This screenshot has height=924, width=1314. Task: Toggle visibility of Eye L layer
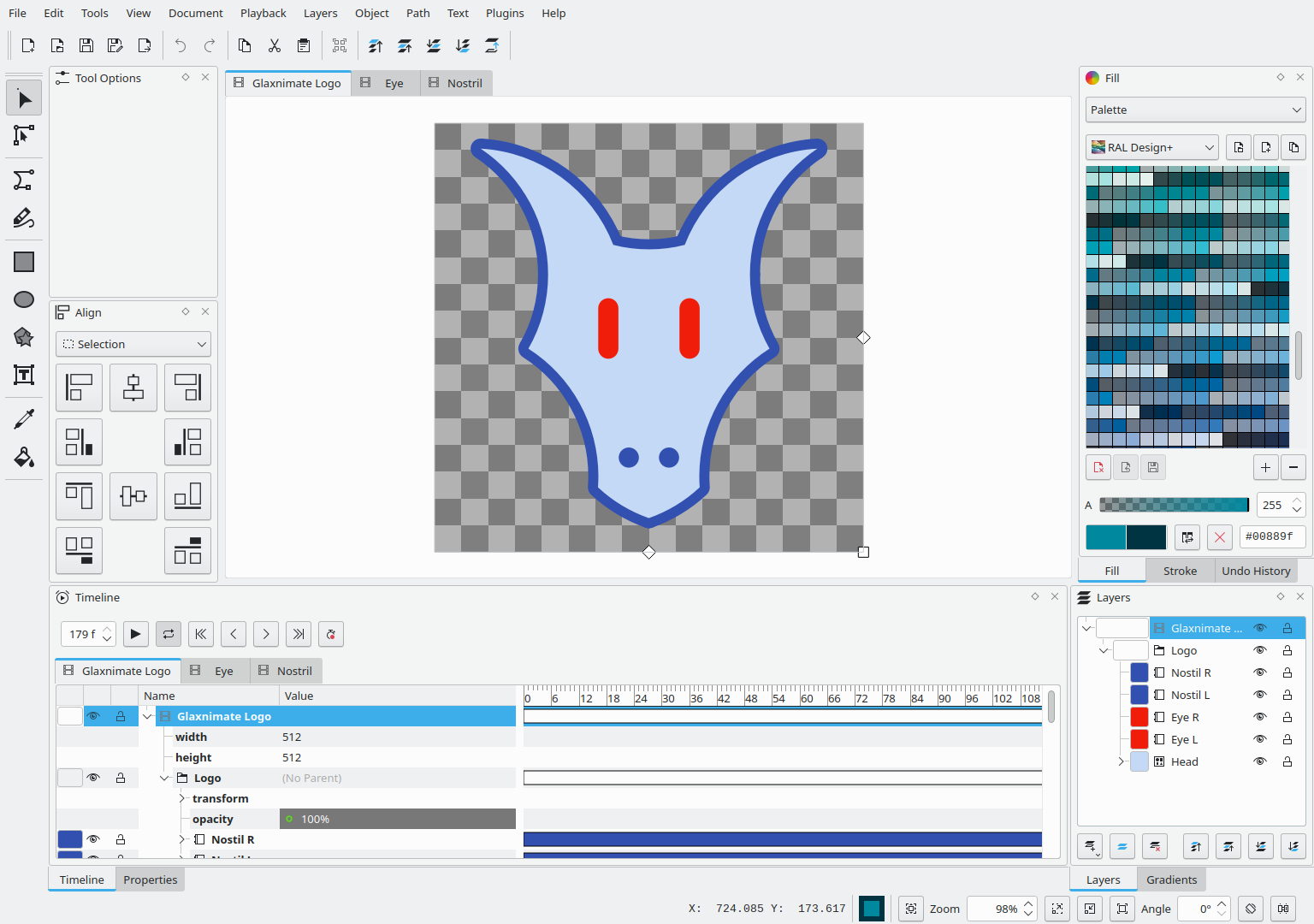(1260, 739)
